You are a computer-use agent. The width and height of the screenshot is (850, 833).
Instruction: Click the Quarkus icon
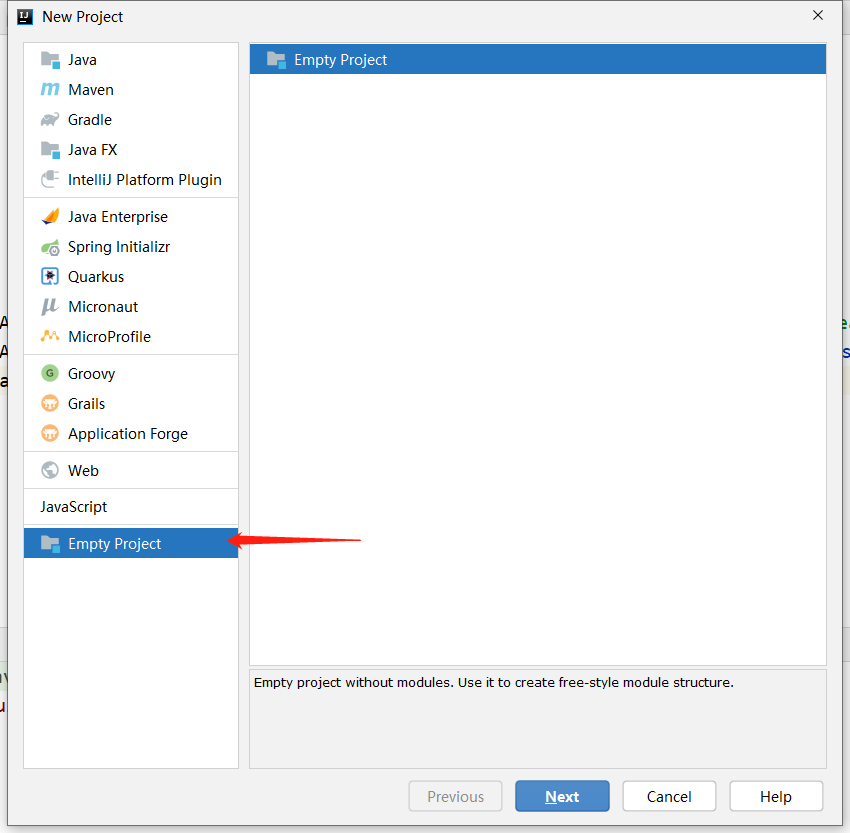tap(50, 276)
